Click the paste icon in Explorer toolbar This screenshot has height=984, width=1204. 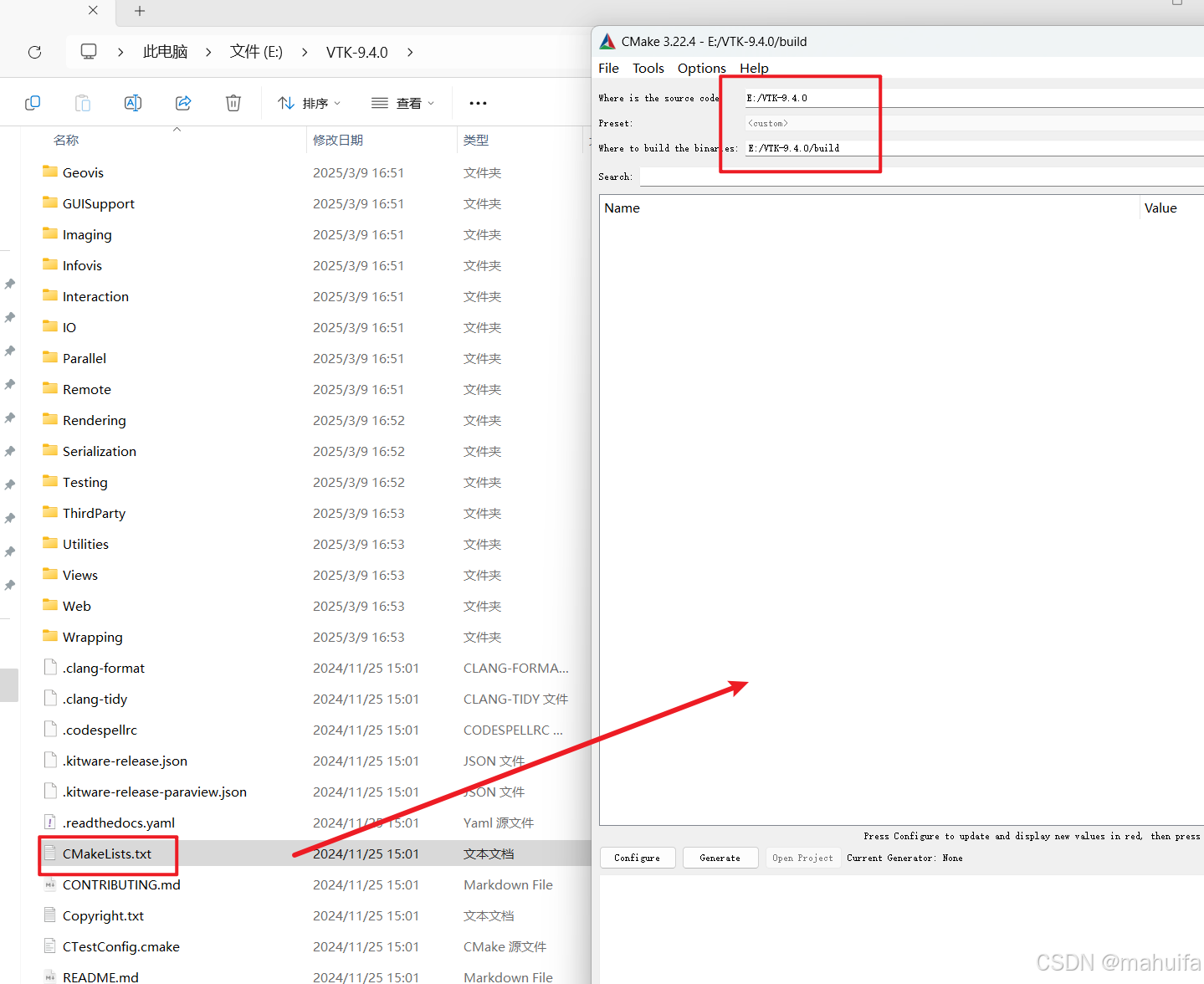click(x=83, y=103)
